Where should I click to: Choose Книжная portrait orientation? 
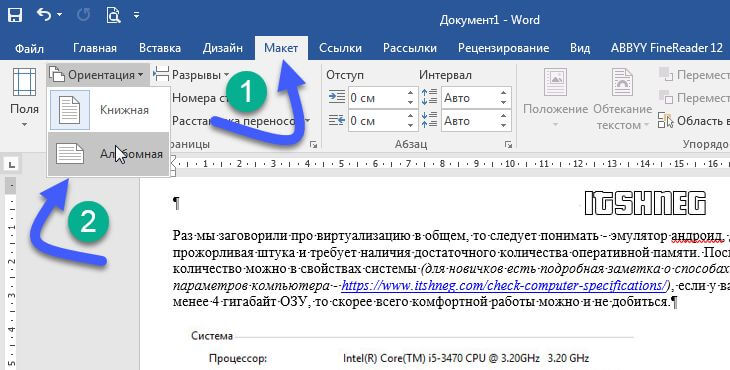tap(108, 110)
